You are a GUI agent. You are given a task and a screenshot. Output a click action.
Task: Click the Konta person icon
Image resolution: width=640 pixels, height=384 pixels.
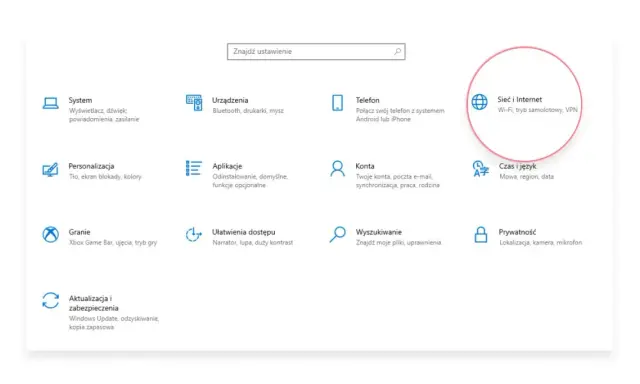point(337,168)
